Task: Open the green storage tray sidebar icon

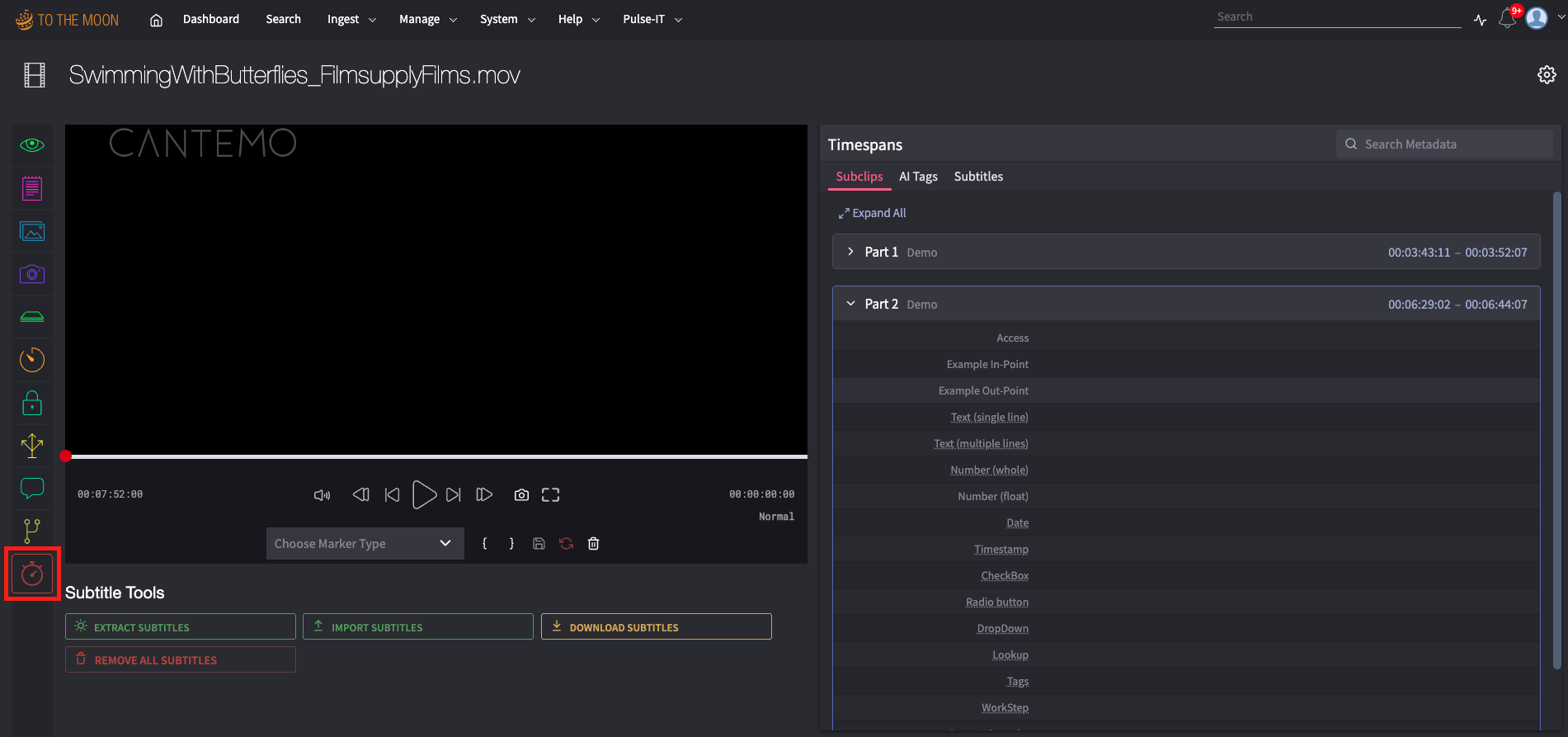Action: (32, 317)
